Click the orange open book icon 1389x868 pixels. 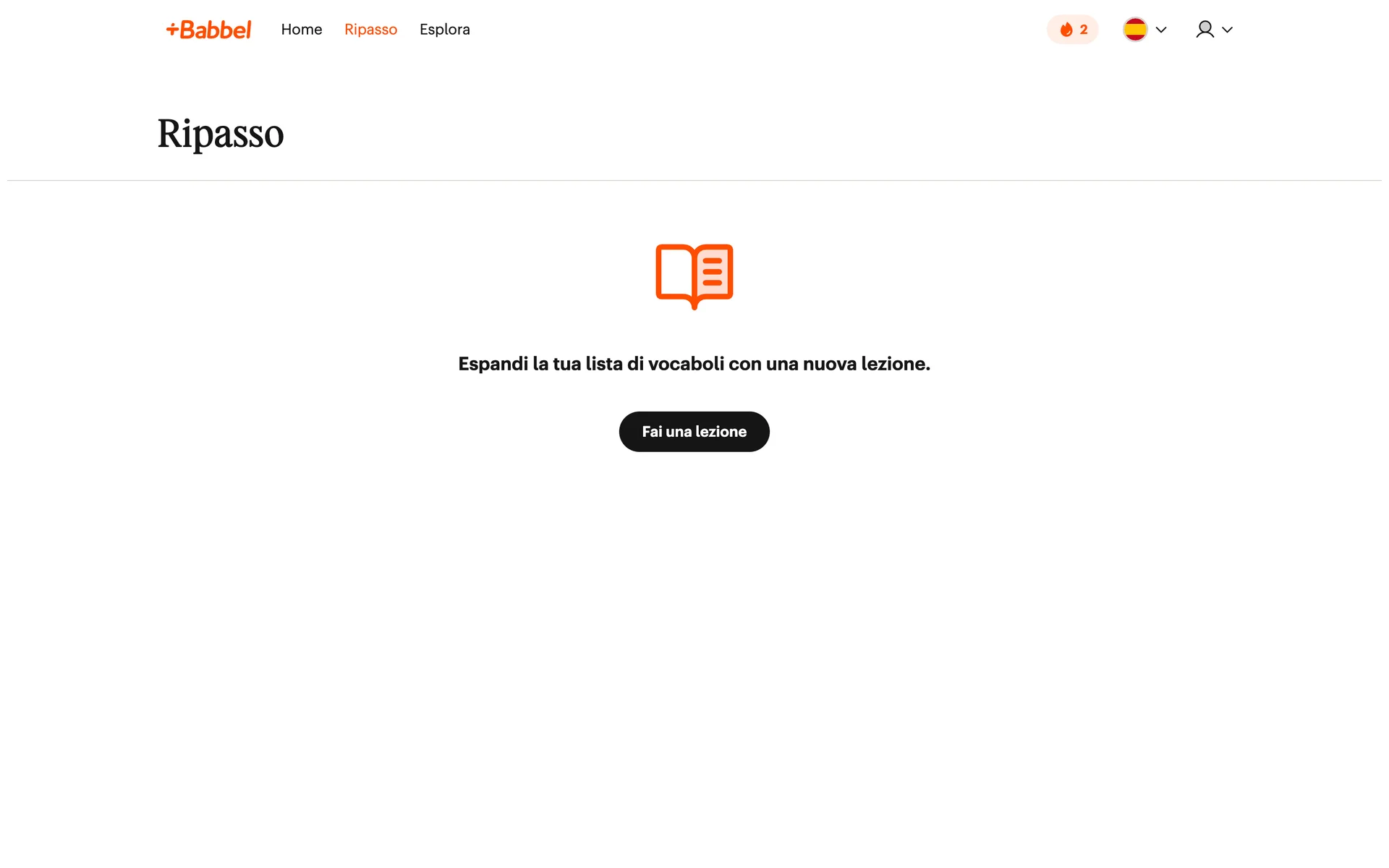point(694,276)
